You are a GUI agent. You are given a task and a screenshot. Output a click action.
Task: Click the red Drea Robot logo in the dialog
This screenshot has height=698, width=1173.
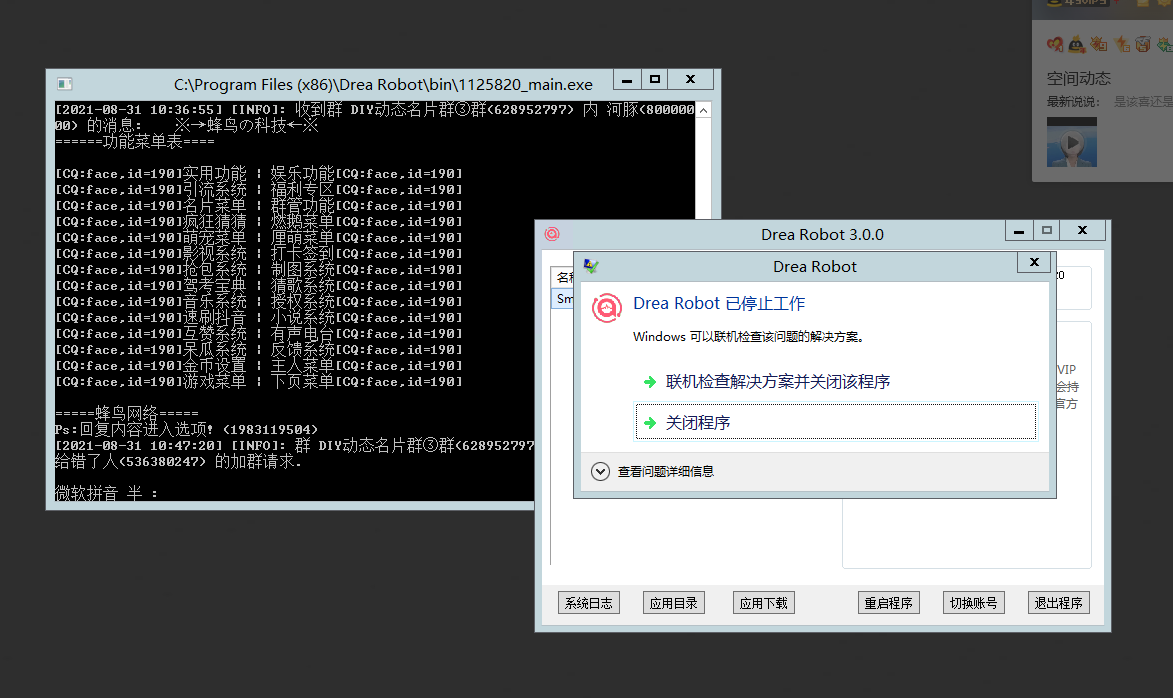pyautogui.click(x=607, y=307)
